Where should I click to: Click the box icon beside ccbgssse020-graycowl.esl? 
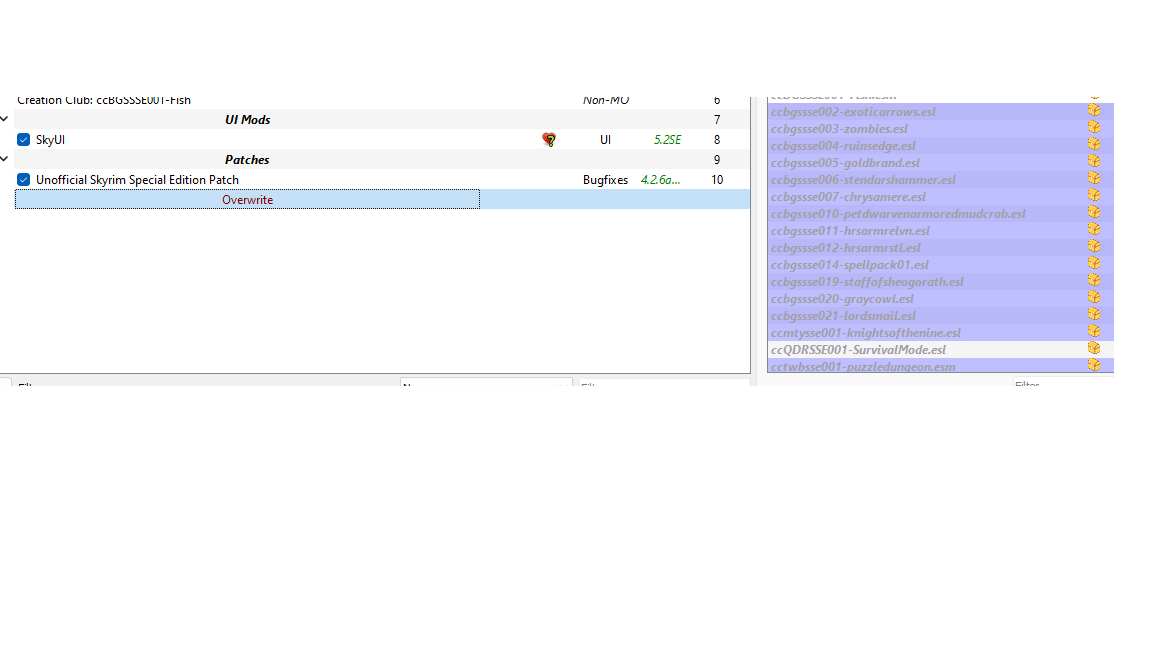(x=1094, y=297)
